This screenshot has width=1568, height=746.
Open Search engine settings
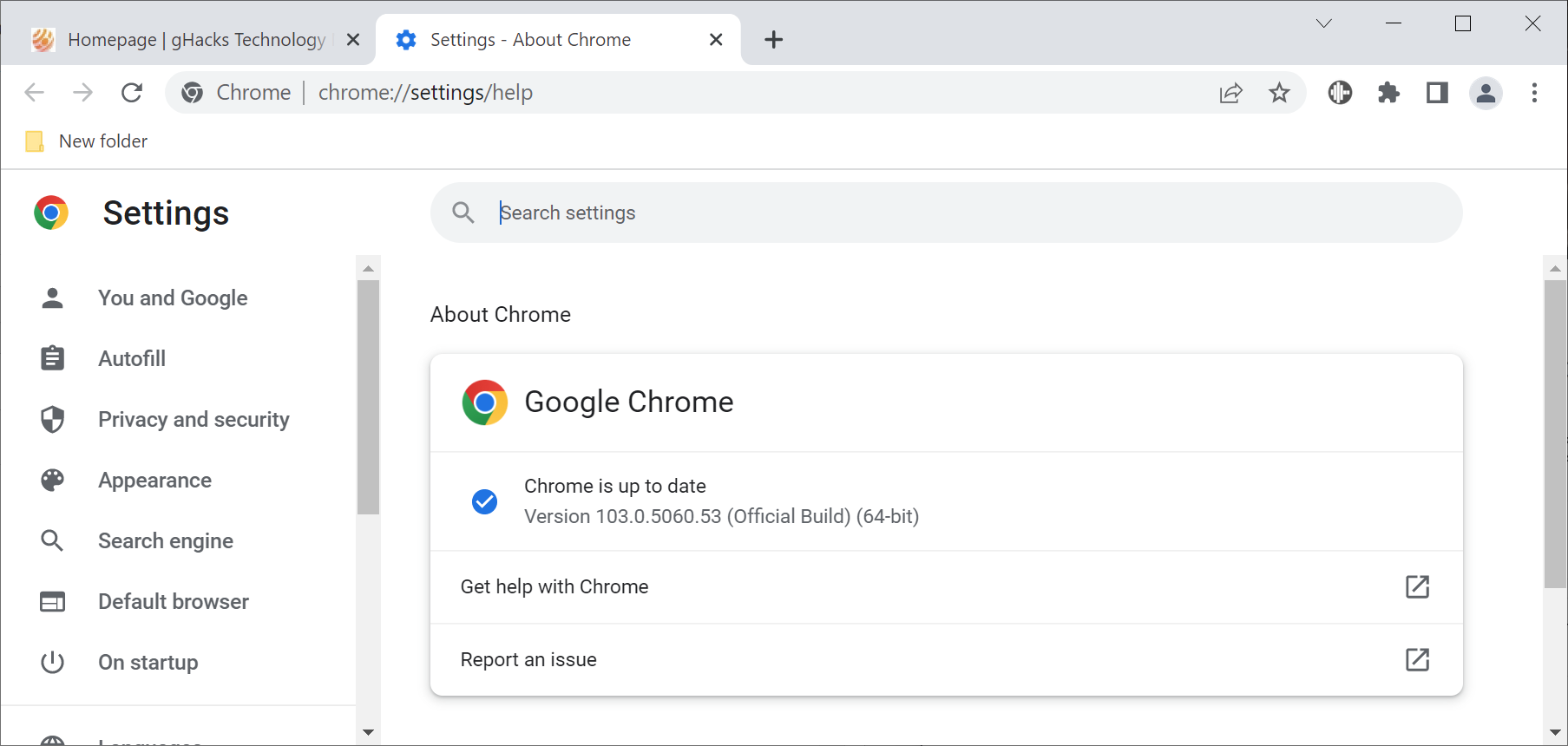pyautogui.click(x=166, y=541)
